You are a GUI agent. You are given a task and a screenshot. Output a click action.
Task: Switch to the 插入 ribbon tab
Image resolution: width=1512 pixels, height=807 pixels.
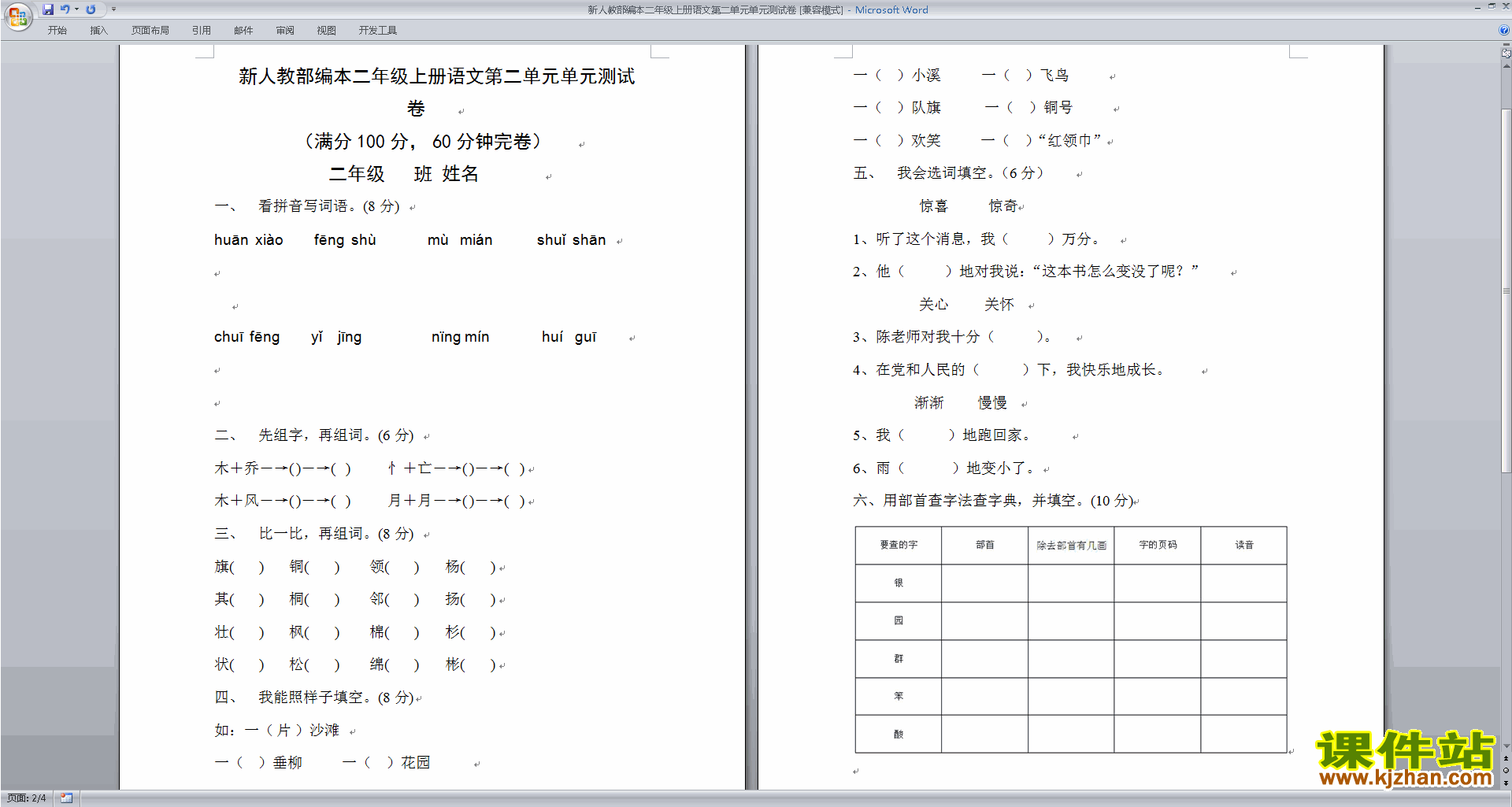98,31
